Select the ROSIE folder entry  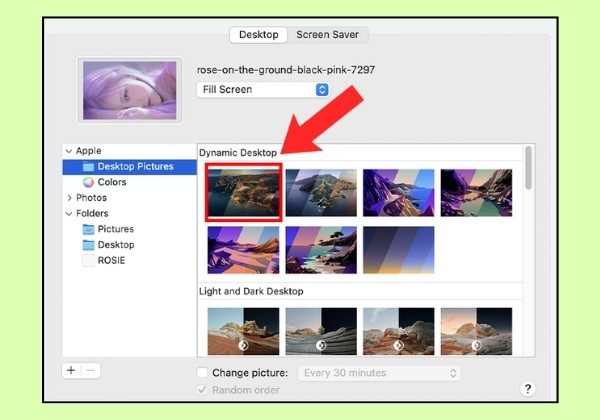coord(104,260)
